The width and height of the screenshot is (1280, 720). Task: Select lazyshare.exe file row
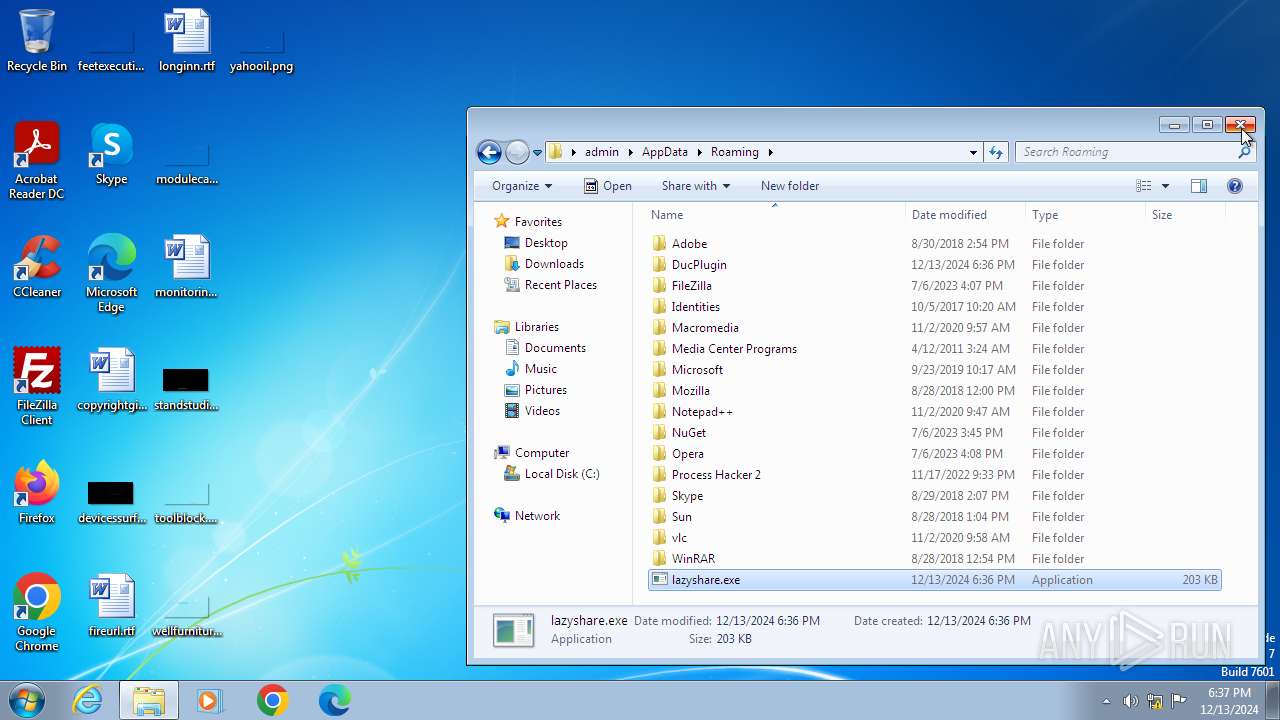click(935, 580)
